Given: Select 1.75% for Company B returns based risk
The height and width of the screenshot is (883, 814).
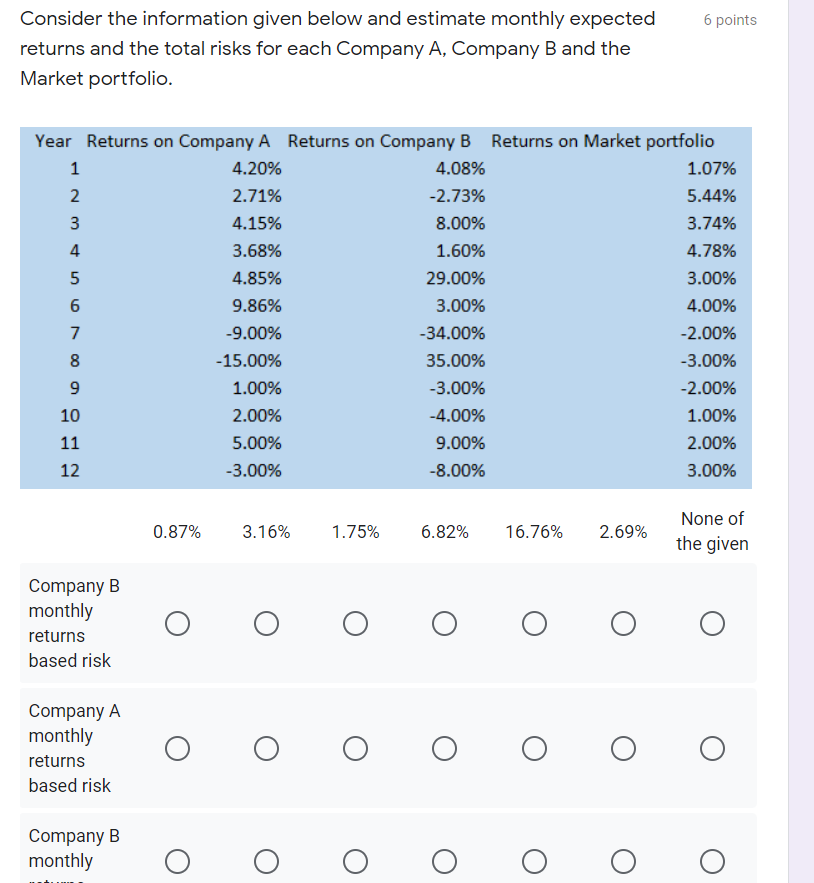Looking at the screenshot, I should pos(355,623).
